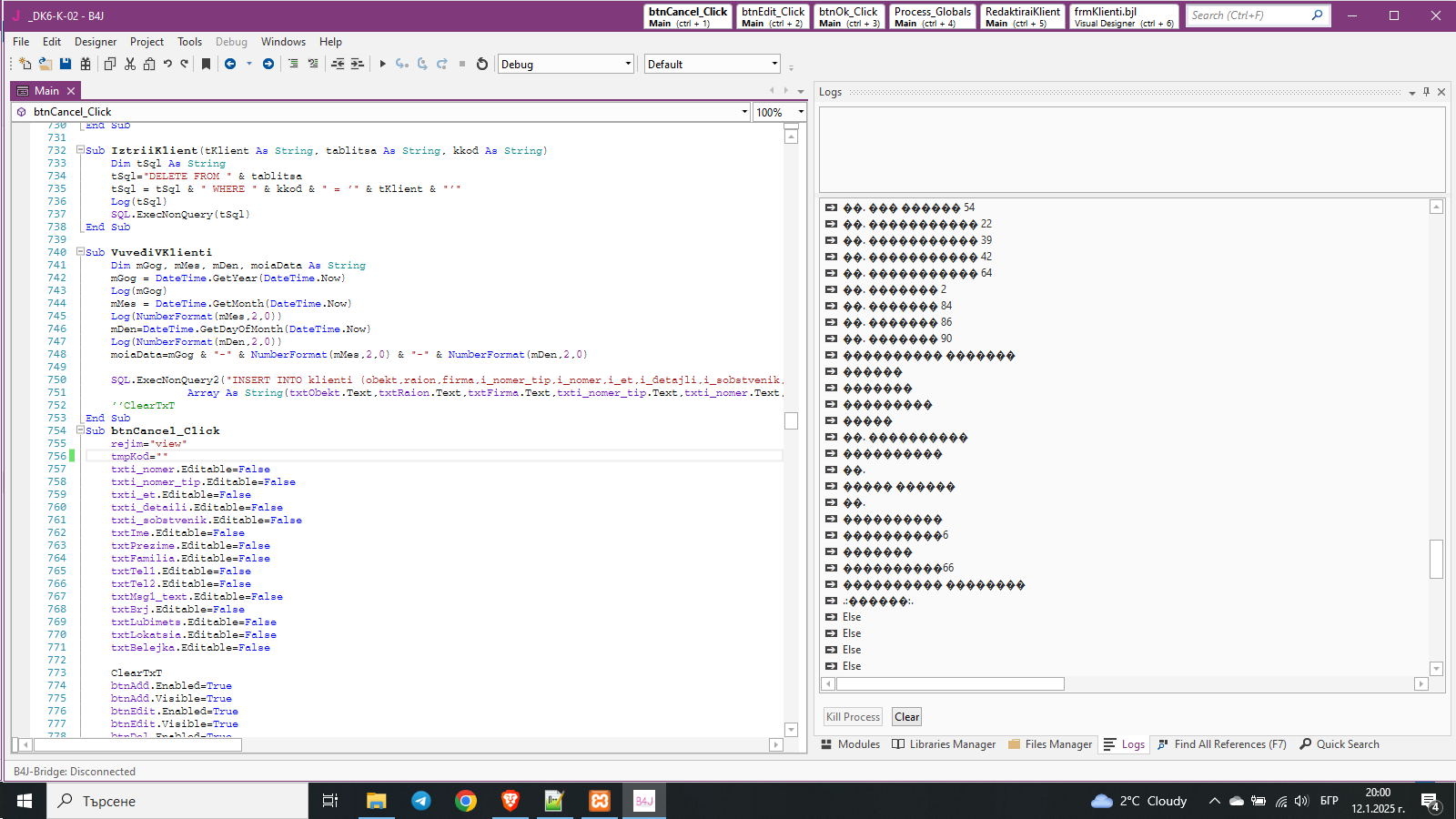The image size is (1456, 819).
Task: Open the Quick Search tab
Action: click(1340, 744)
